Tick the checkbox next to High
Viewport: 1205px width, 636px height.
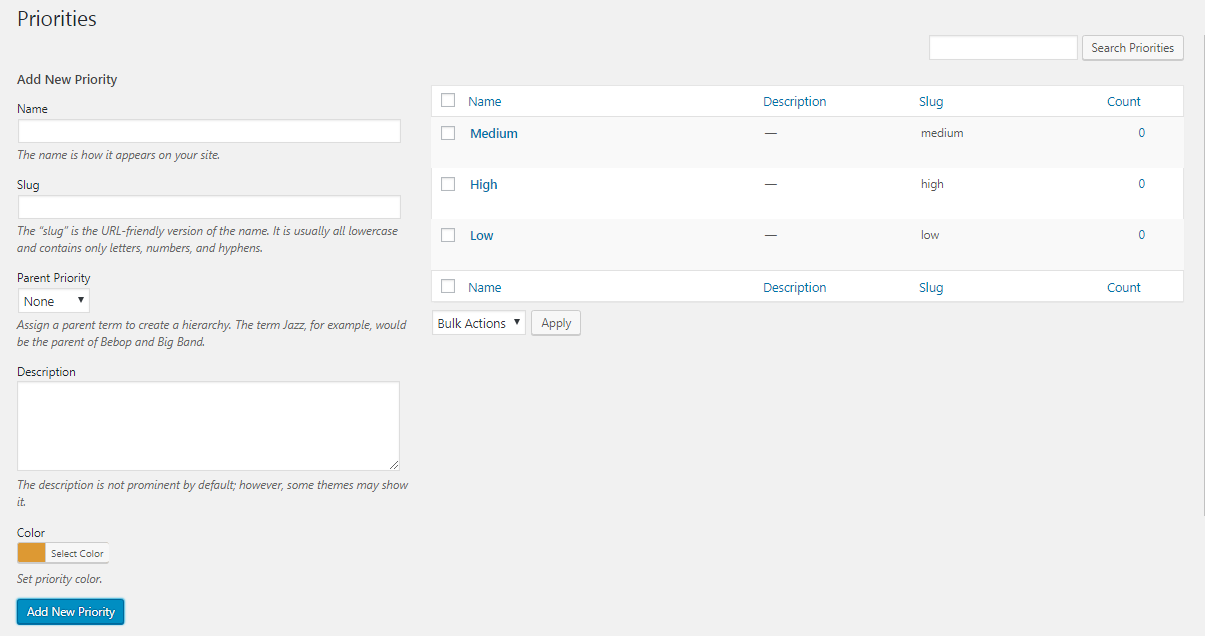pyautogui.click(x=448, y=184)
